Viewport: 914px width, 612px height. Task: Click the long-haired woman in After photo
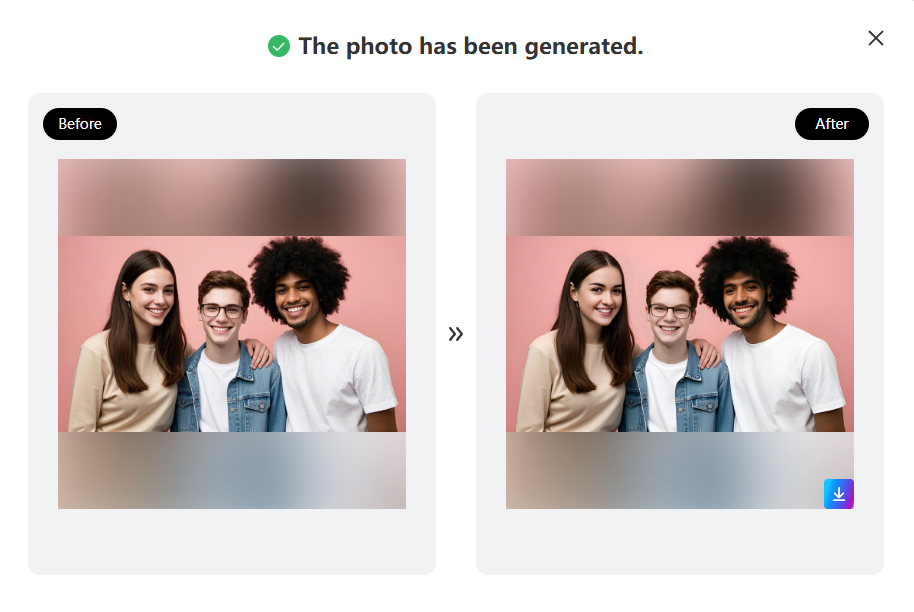click(x=579, y=344)
